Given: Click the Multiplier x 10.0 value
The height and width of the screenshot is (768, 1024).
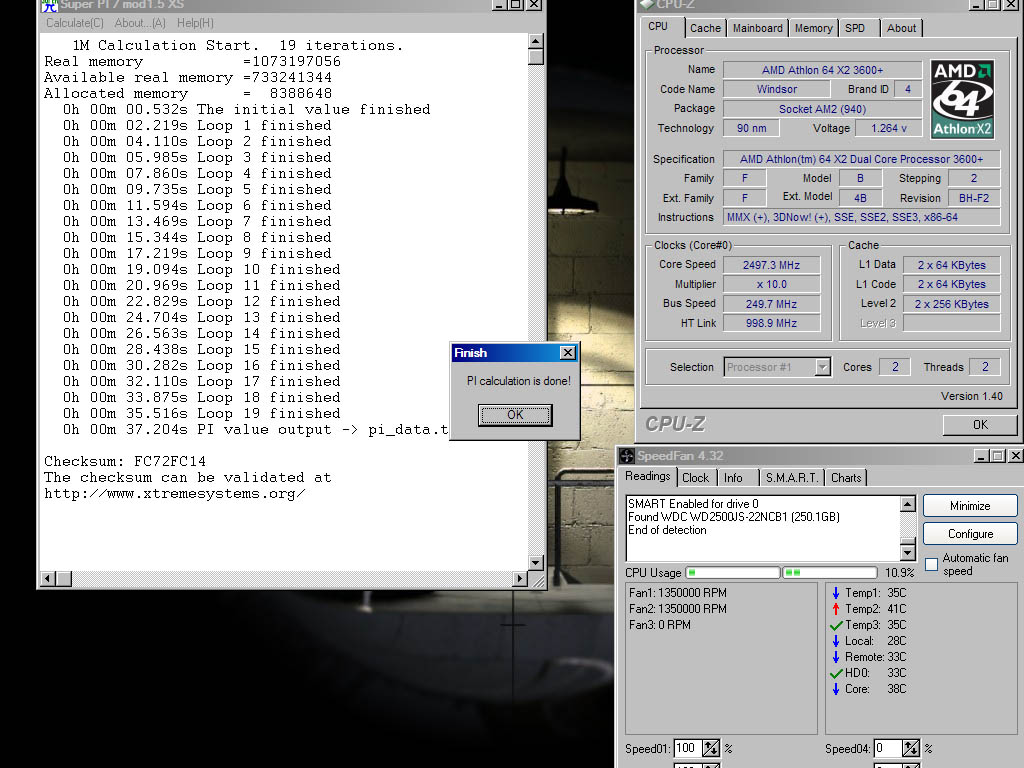Looking at the screenshot, I should [771, 285].
